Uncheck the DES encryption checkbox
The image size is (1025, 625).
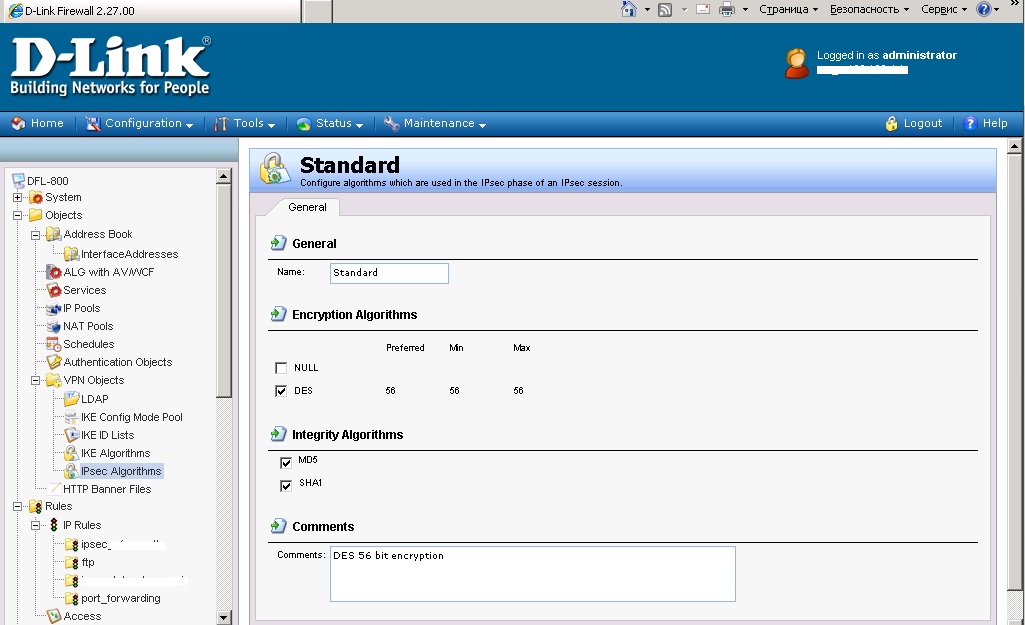pos(281,390)
